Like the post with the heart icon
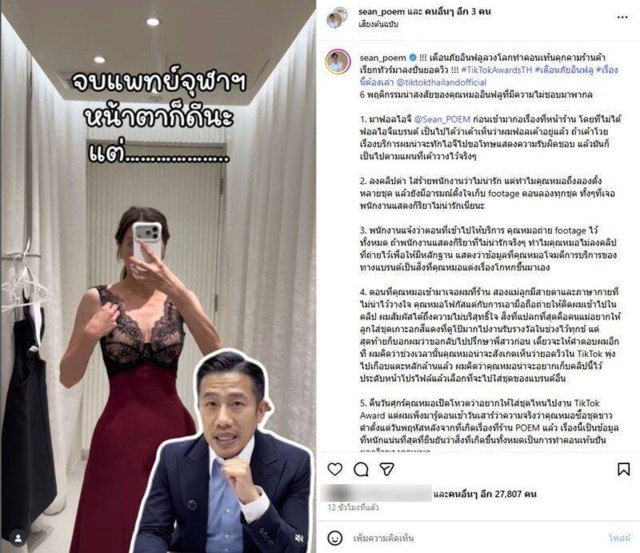 pos(335,469)
